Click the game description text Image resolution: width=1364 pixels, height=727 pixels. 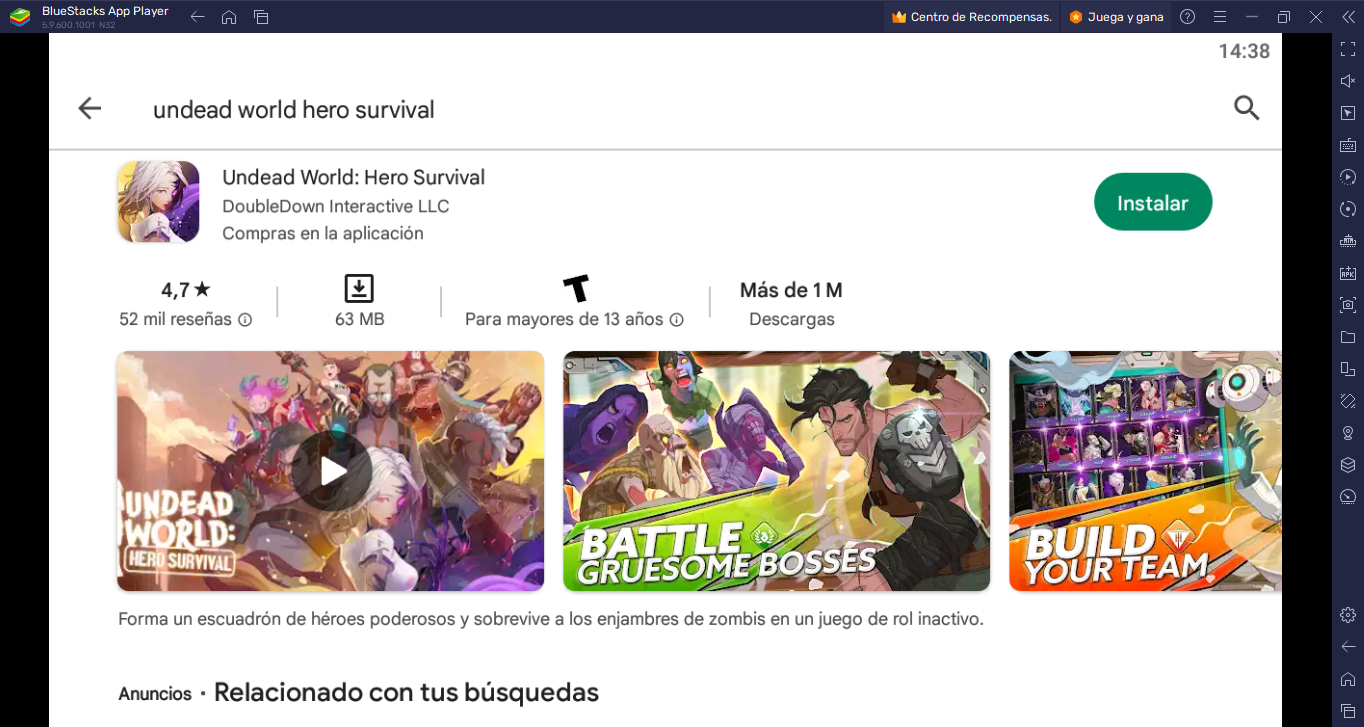tap(551, 619)
